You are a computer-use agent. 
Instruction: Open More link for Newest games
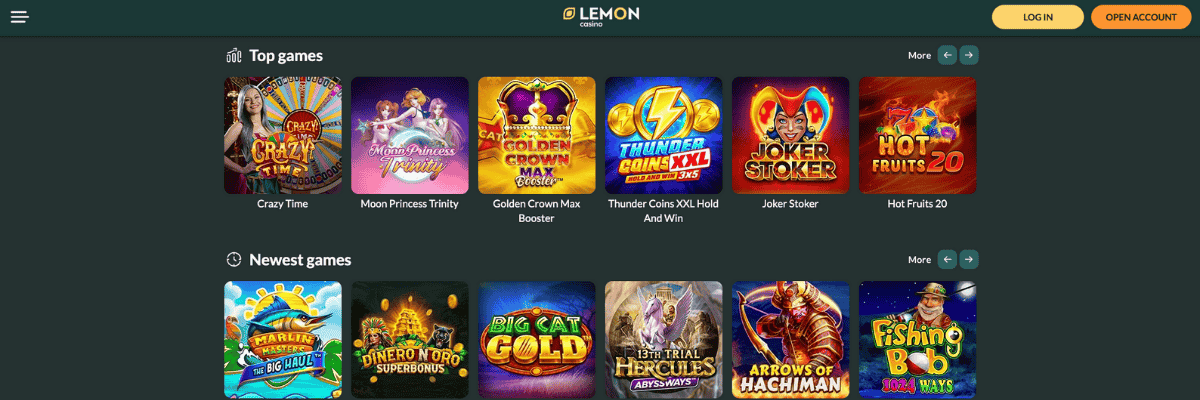pos(919,260)
